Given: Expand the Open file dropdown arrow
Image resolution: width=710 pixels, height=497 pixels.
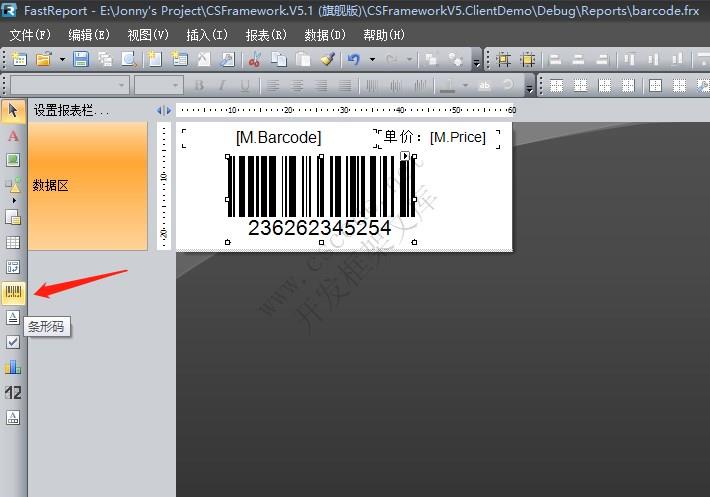Looking at the screenshot, I should tap(62, 60).
